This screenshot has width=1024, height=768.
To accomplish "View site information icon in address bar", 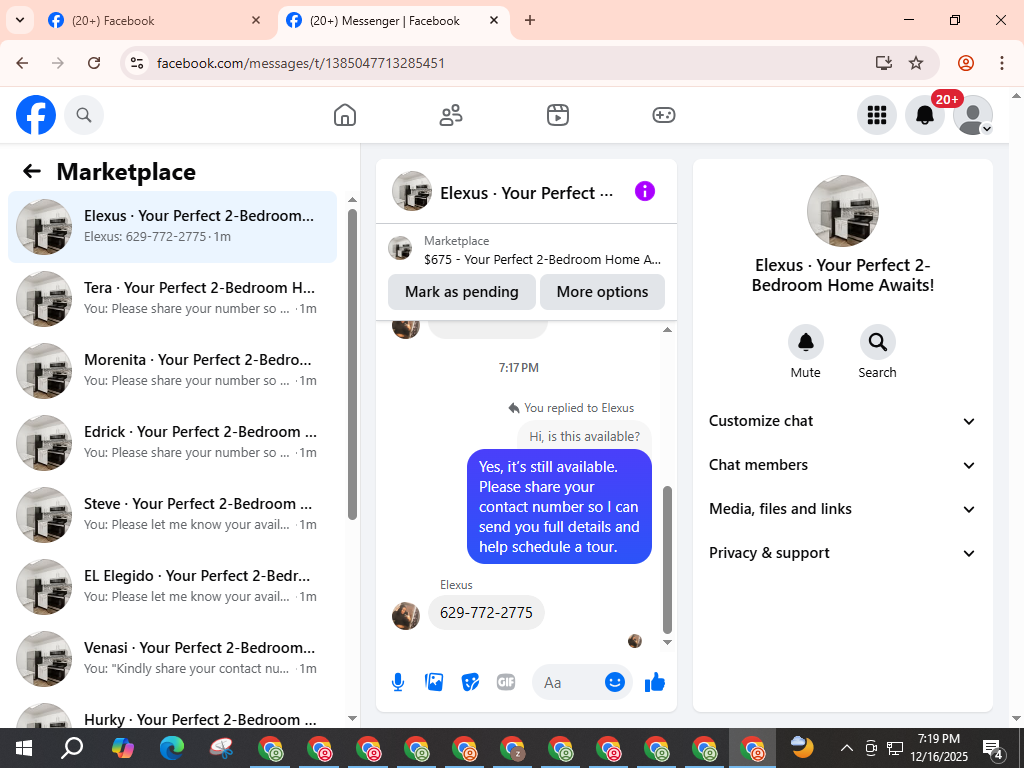I will pyautogui.click(x=136, y=63).
